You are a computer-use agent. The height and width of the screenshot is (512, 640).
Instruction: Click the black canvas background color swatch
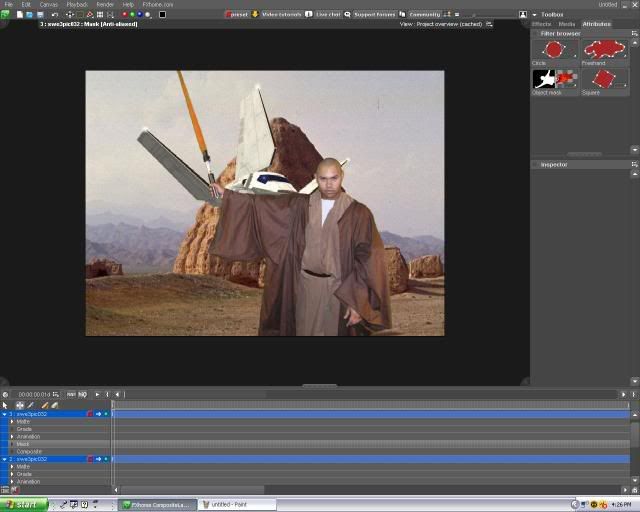[x=162, y=15]
